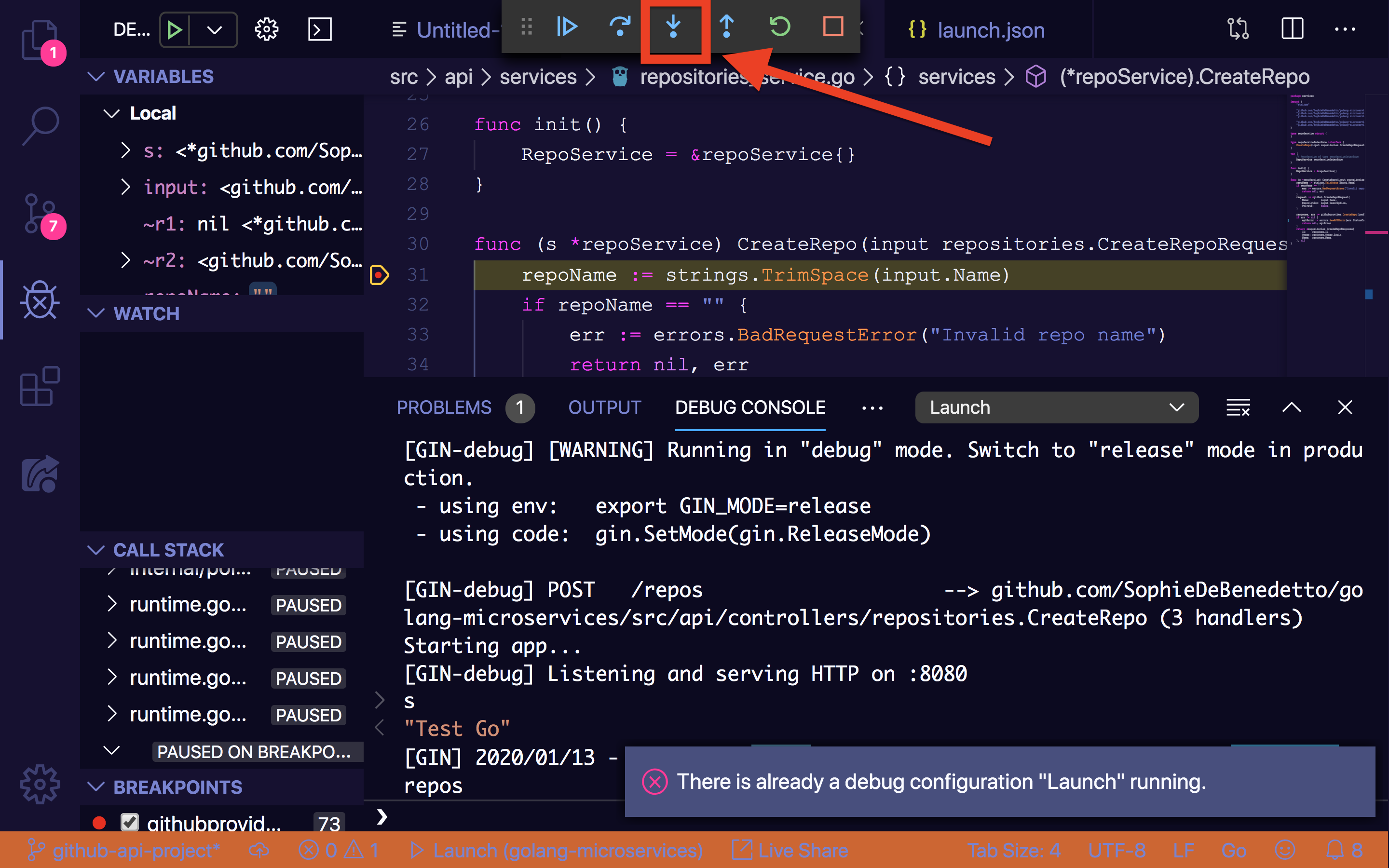This screenshot has width=1389, height=868.
Task: Restart the debug session
Action: [x=779, y=27]
